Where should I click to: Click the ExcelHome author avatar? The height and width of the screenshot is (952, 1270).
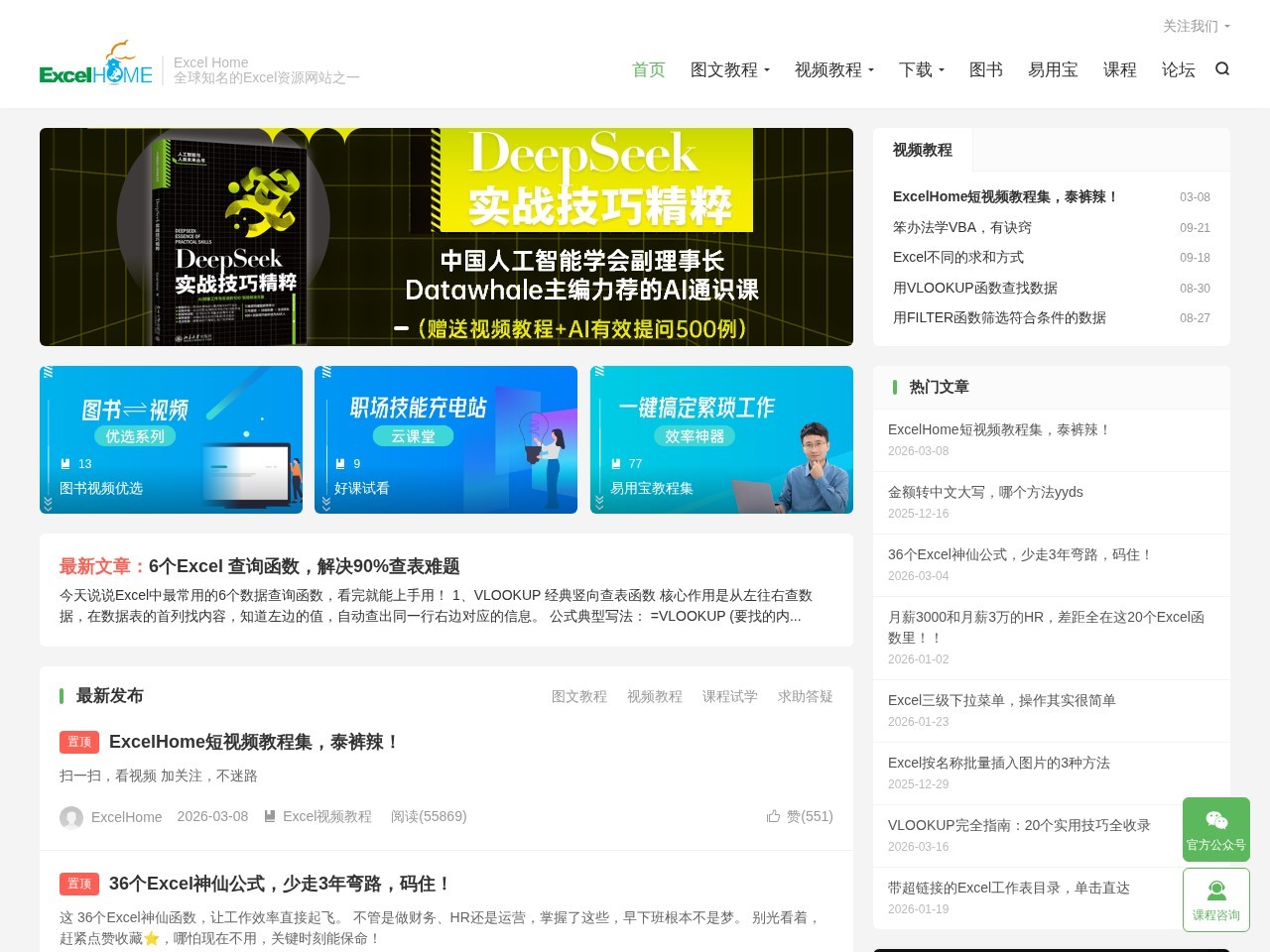[x=71, y=817]
